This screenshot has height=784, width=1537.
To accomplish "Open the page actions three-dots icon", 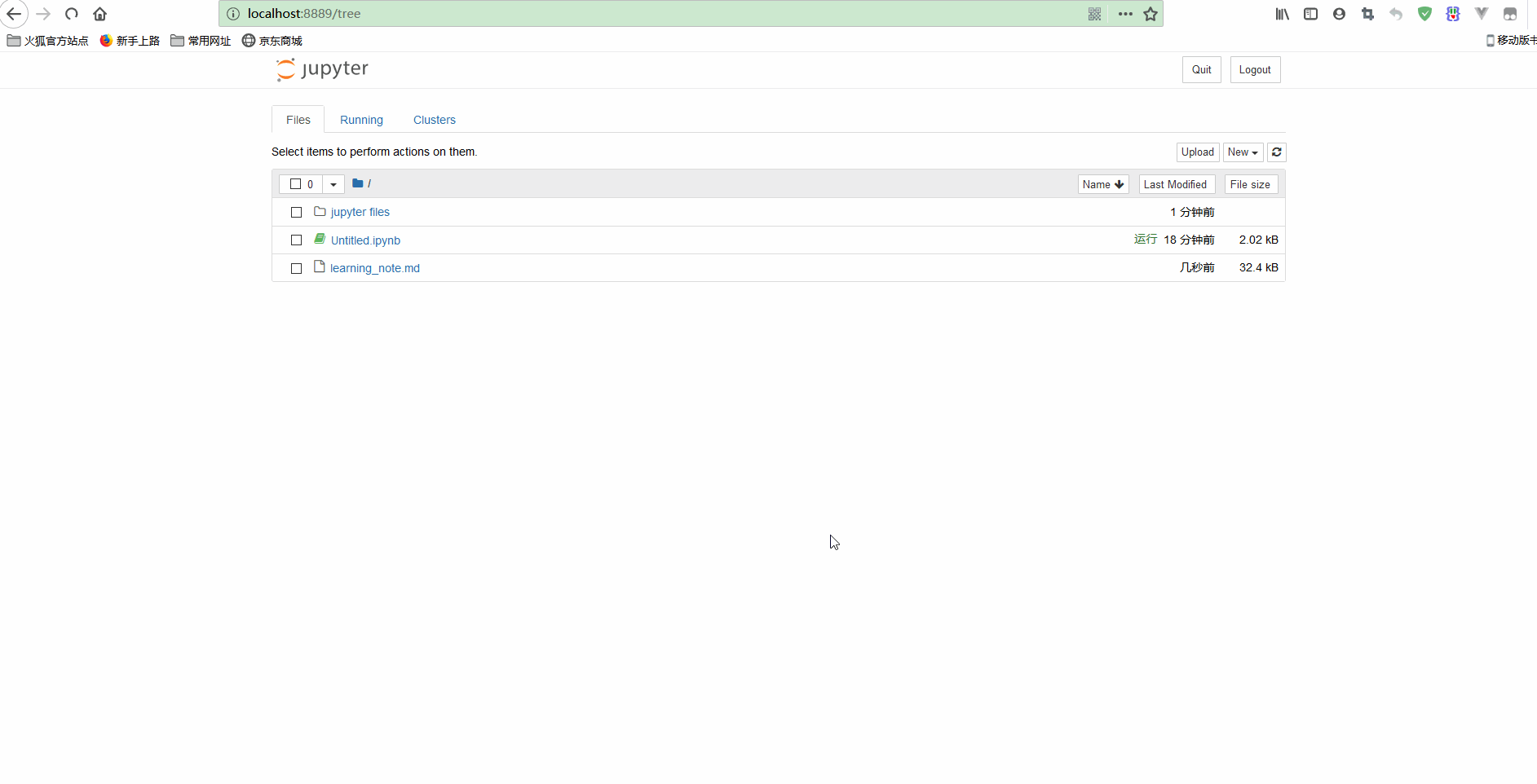I will 1125,14.
